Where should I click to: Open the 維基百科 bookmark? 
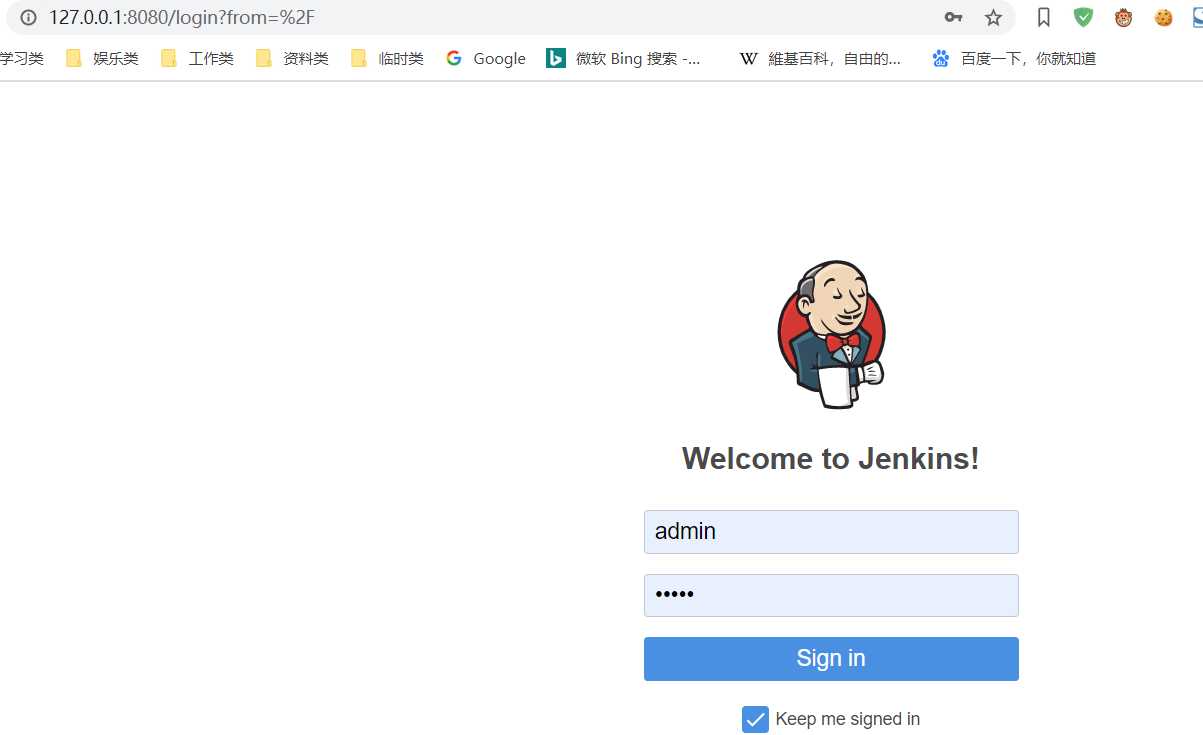click(820, 59)
